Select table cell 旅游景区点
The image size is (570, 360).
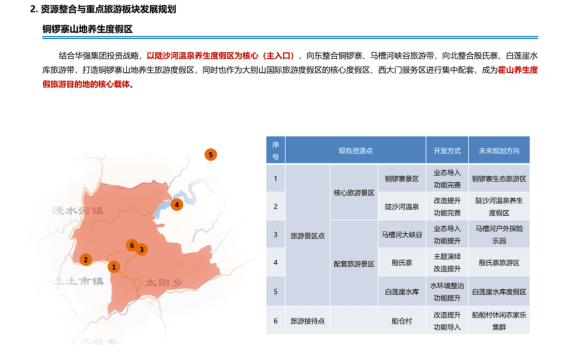pyautogui.click(x=308, y=236)
